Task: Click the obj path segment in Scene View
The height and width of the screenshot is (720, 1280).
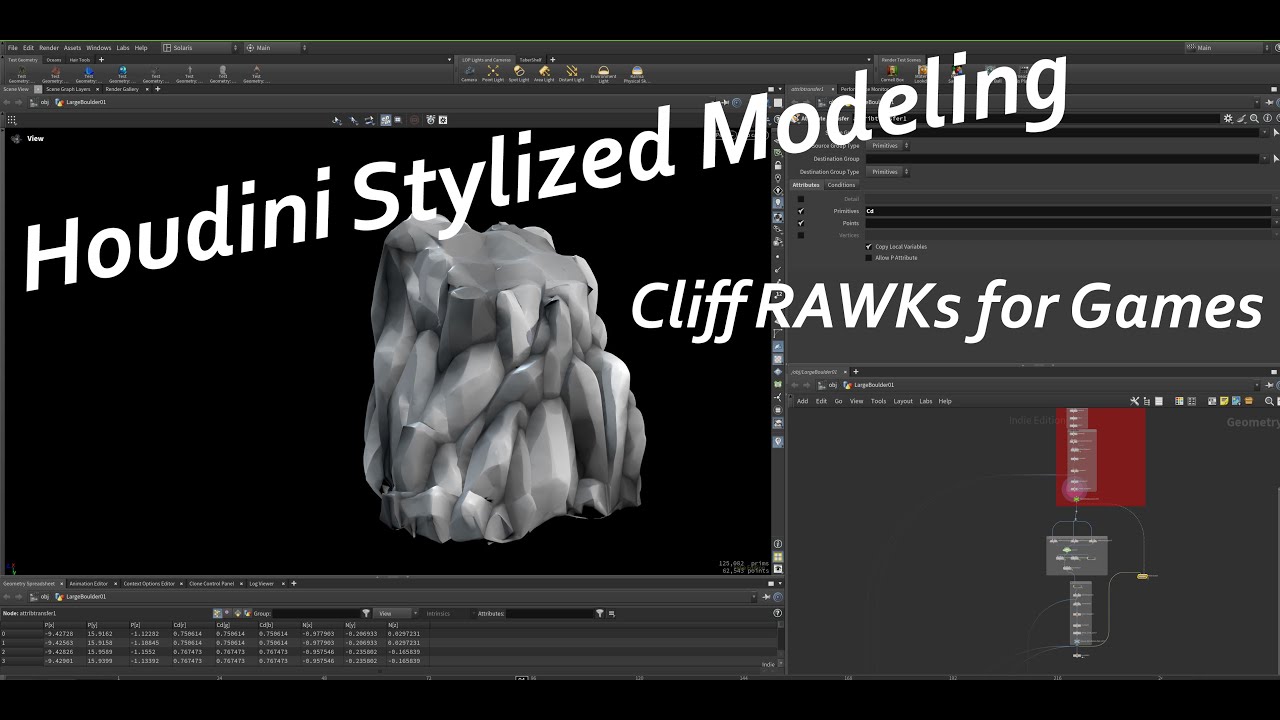Action: tap(45, 102)
